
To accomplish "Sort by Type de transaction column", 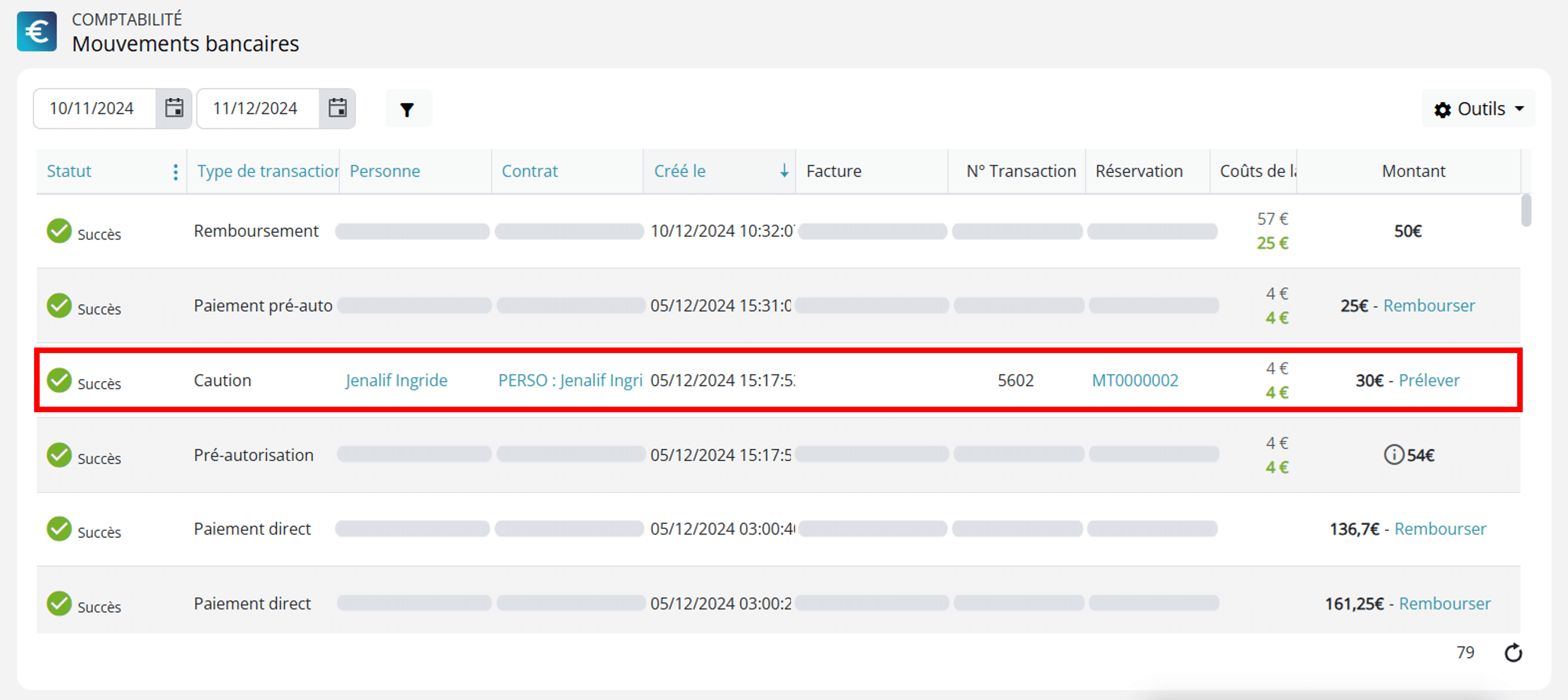I will point(267,171).
